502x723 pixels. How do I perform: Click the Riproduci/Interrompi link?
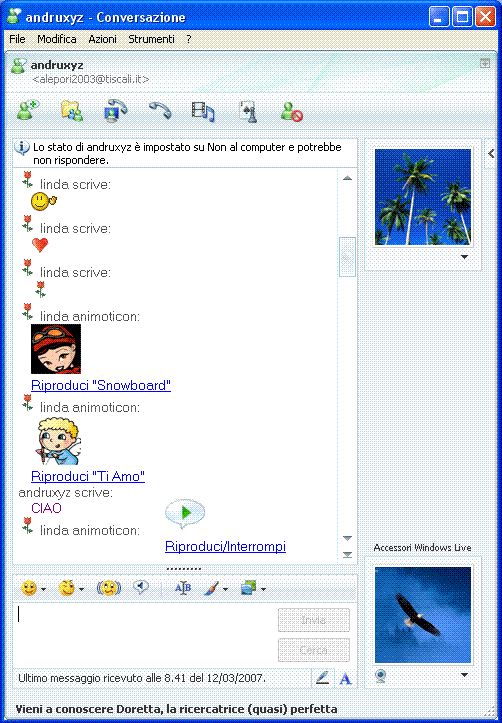(225, 546)
